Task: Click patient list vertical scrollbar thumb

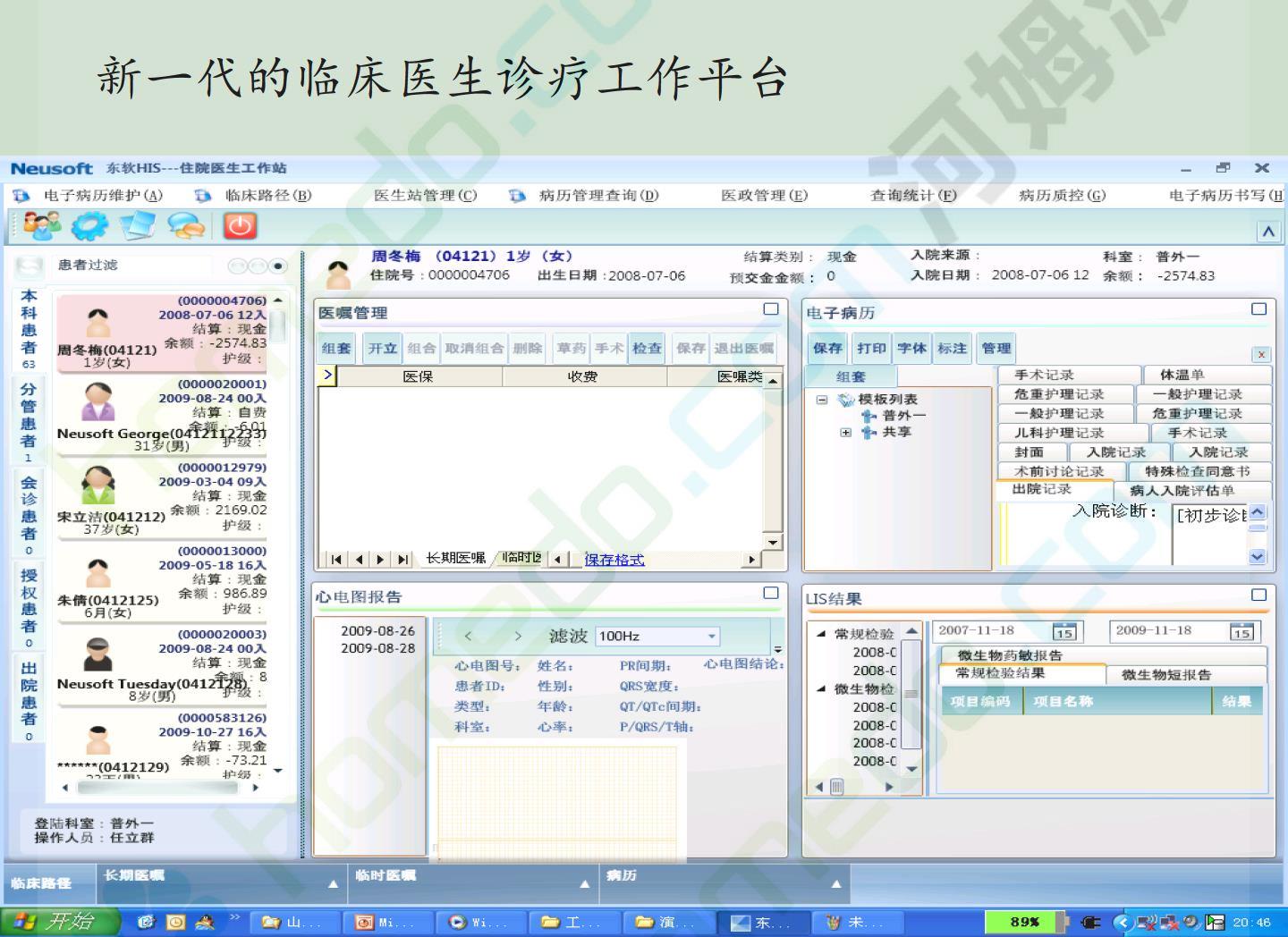Action: (x=278, y=325)
